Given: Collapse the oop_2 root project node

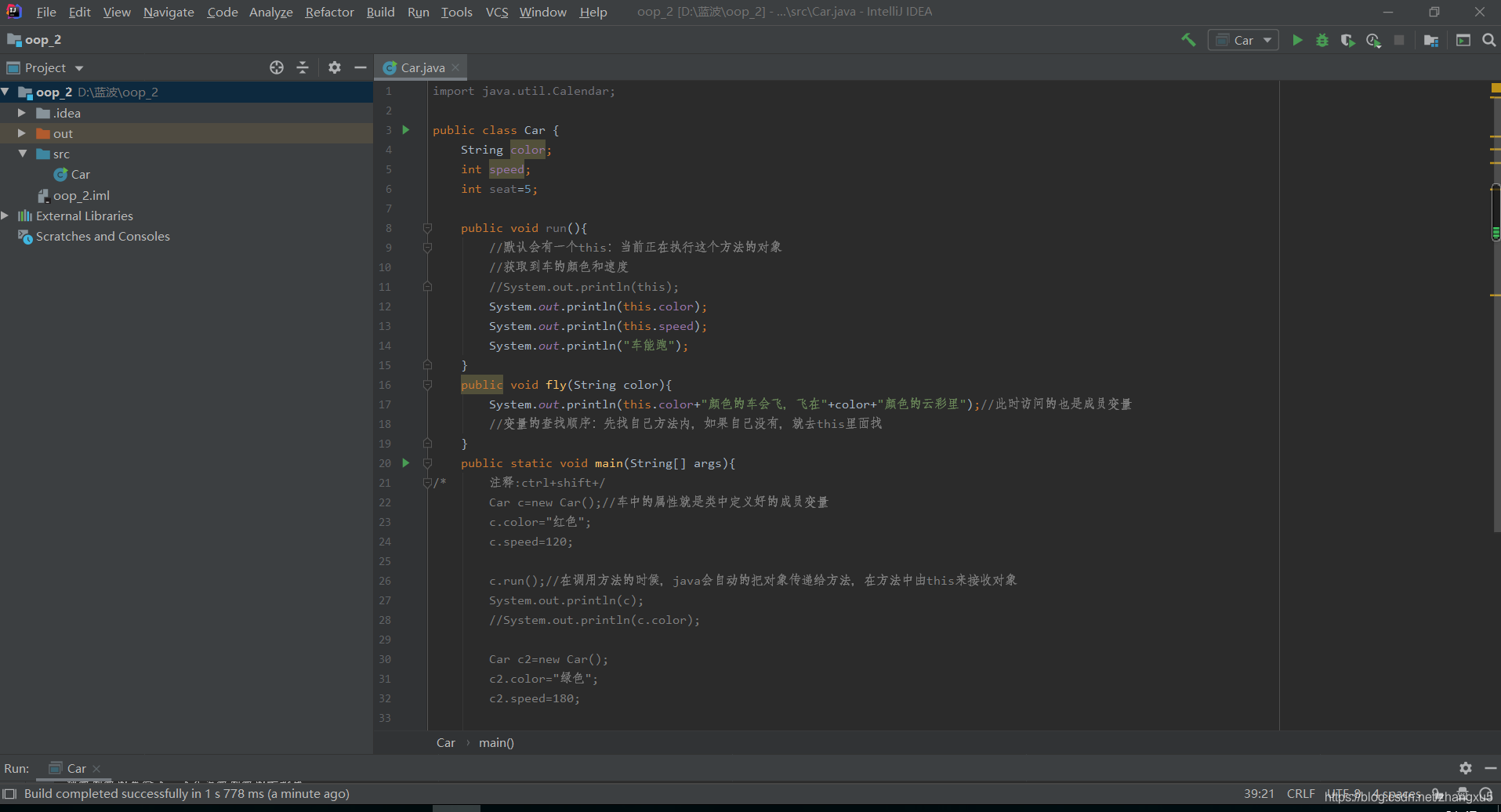Looking at the screenshot, I should pyautogui.click(x=5, y=92).
